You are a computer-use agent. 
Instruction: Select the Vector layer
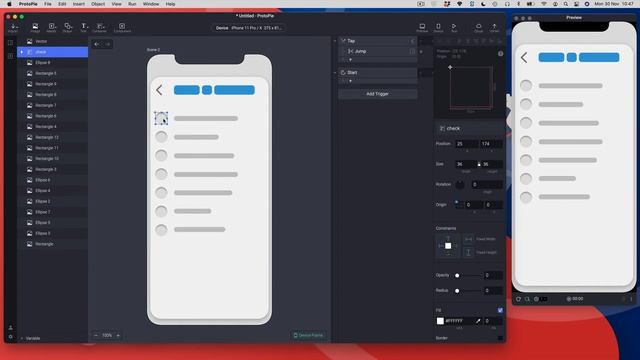pos(53,41)
